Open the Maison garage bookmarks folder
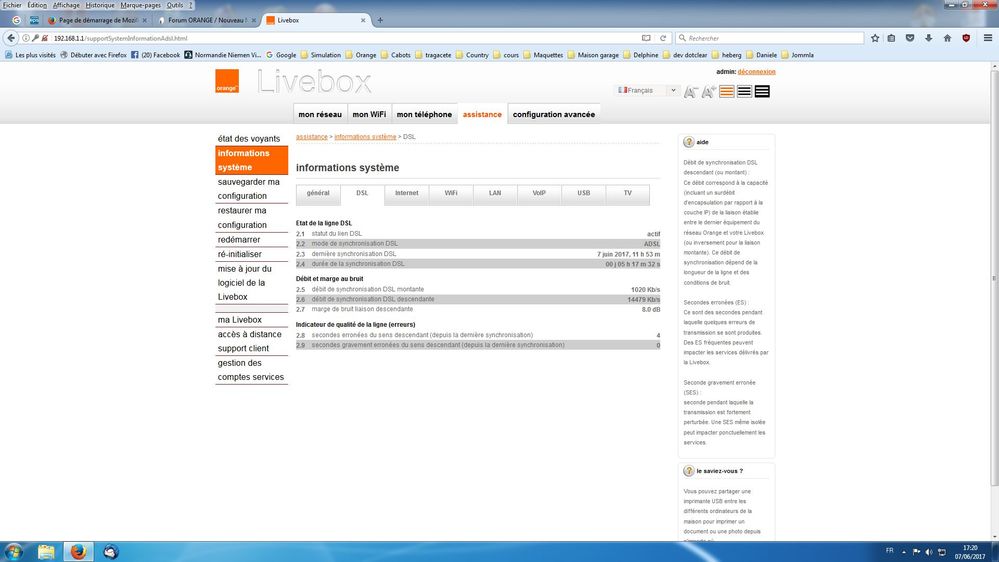The width and height of the screenshot is (999, 562). 593,55
